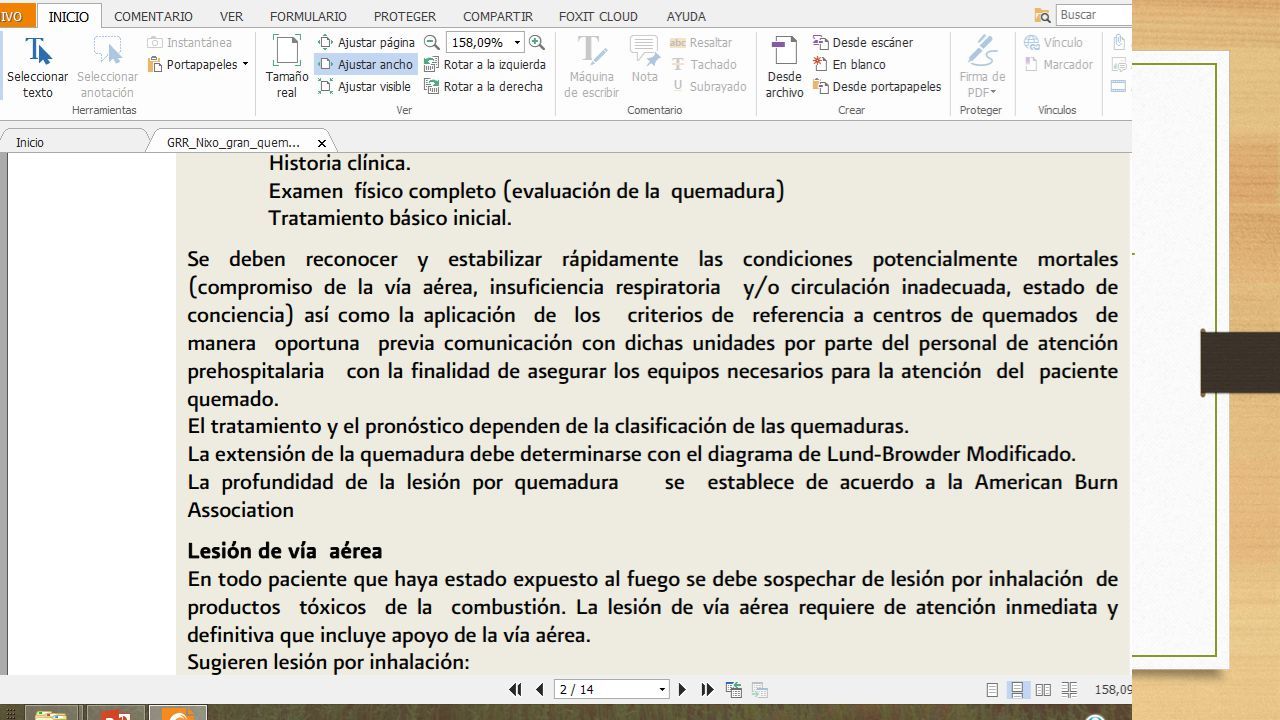Click the Buscar search field
The image size is (1280, 720).
coord(1094,15)
